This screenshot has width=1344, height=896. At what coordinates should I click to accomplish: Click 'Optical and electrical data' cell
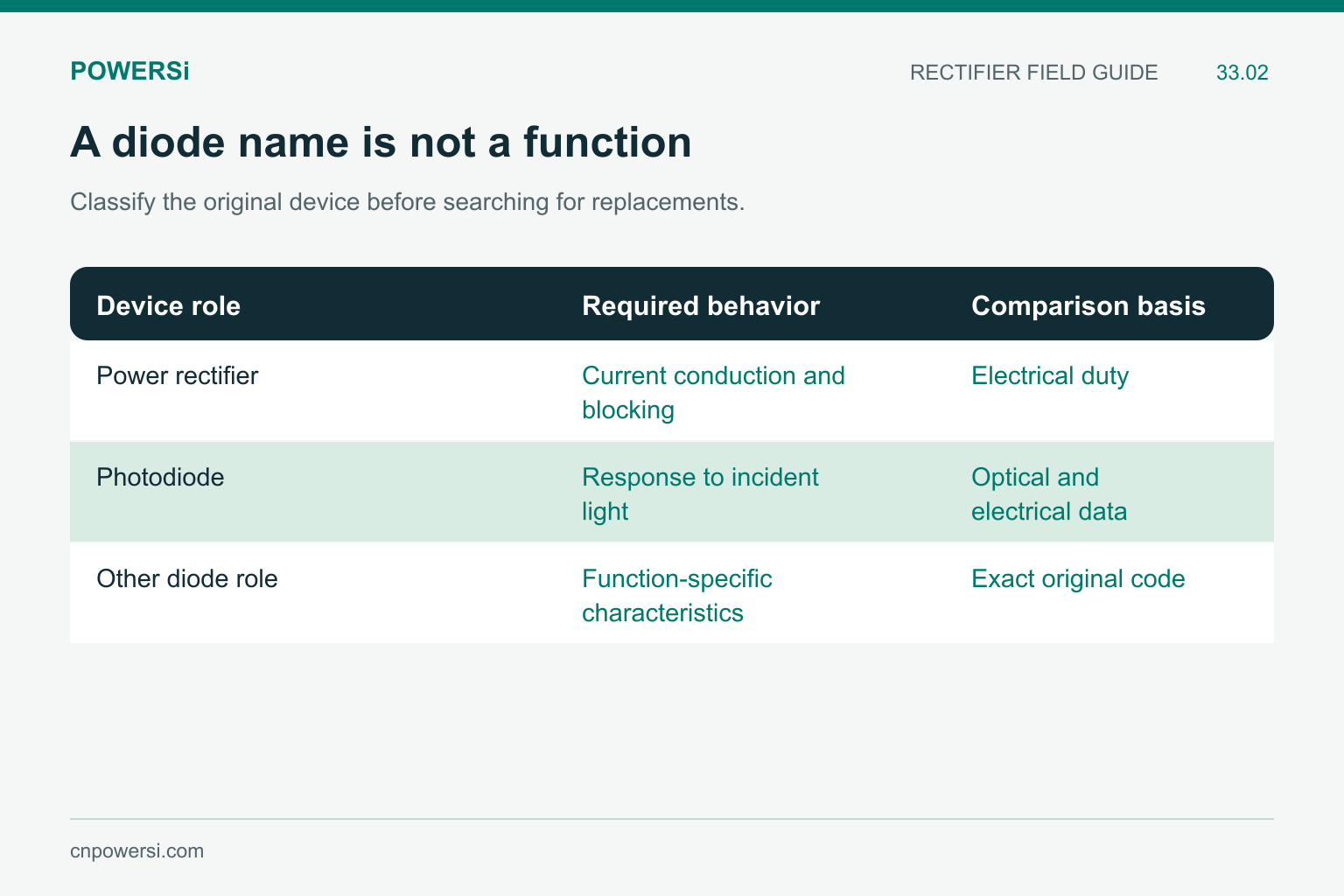(x=1049, y=494)
